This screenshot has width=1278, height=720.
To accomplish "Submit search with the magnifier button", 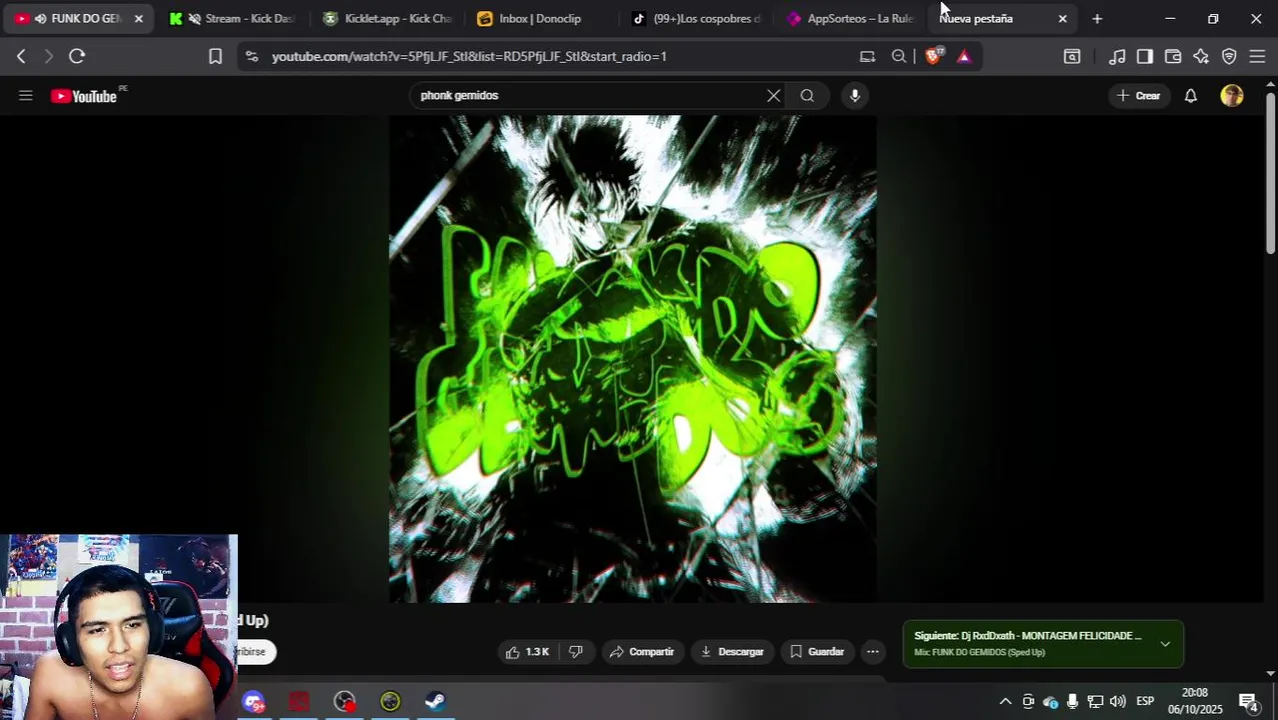I will click(807, 96).
